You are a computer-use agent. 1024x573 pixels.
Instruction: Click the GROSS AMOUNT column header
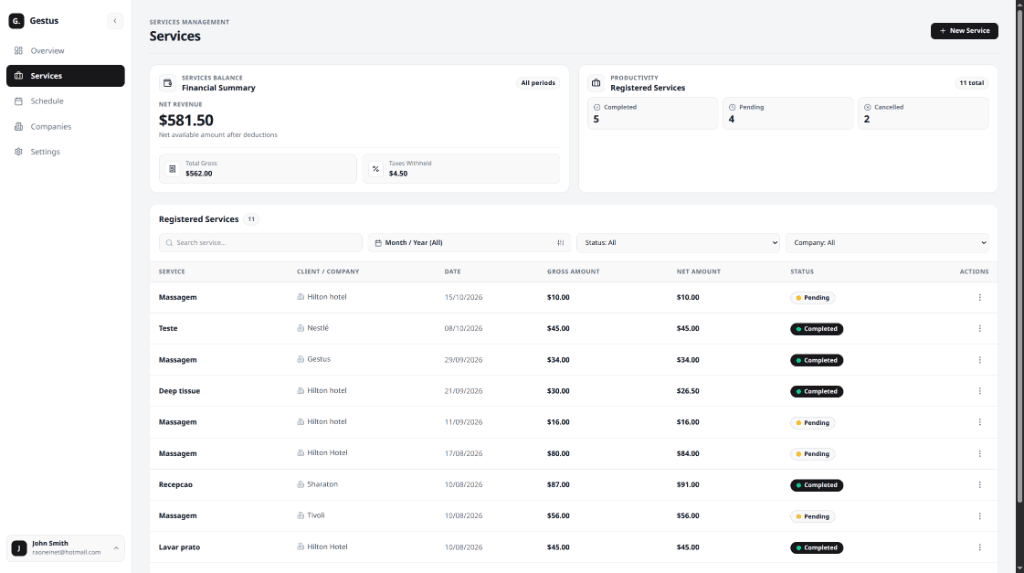pyautogui.click(x=573, y=271)
